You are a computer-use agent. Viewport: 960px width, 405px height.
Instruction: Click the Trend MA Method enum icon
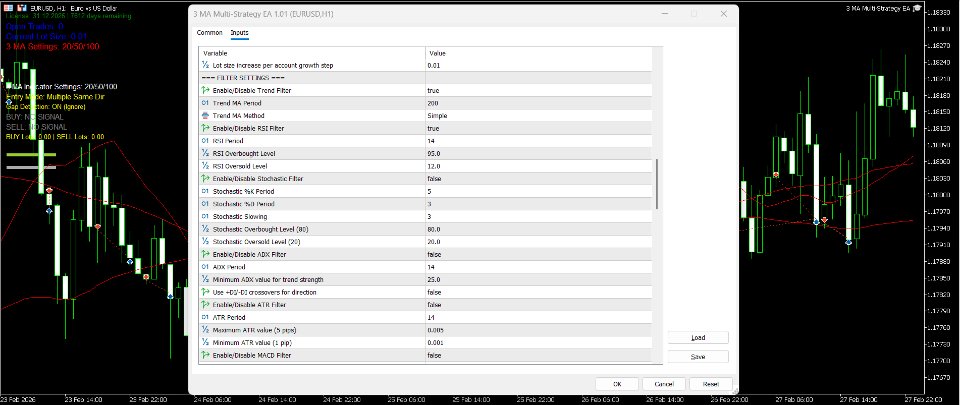pos(205,116)
